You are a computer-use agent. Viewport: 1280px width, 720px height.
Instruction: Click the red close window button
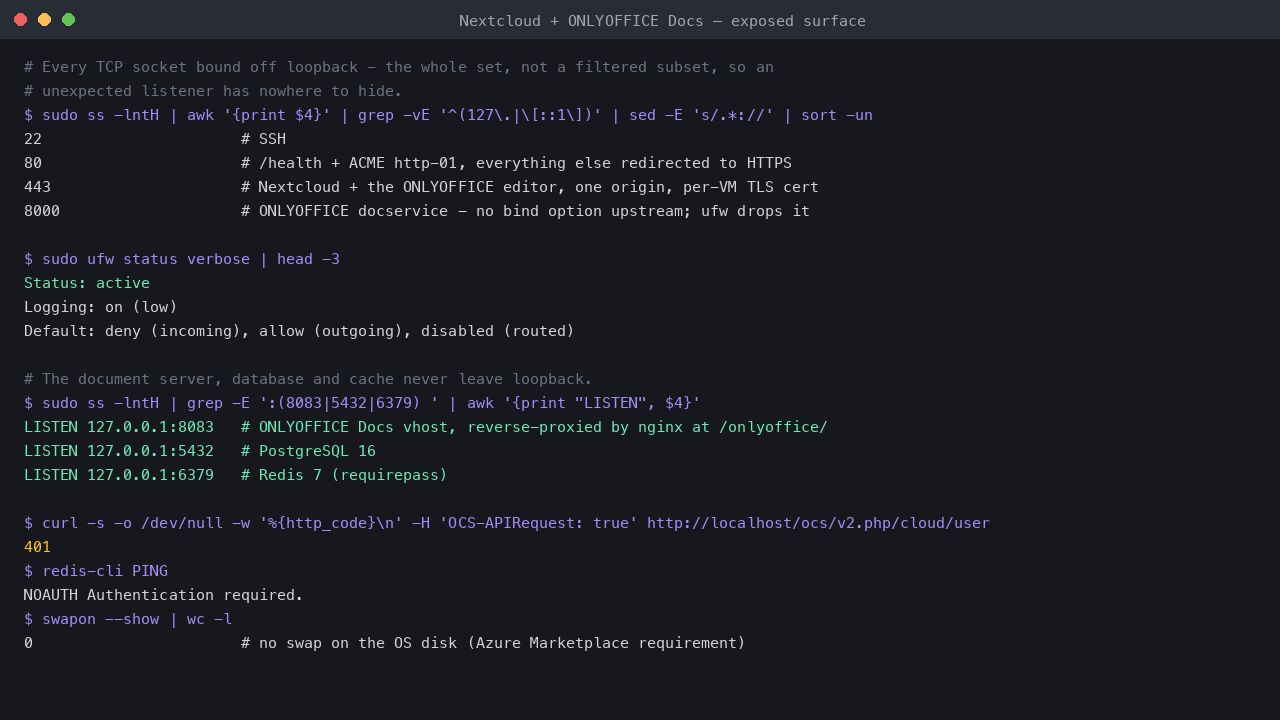(20, 20)
